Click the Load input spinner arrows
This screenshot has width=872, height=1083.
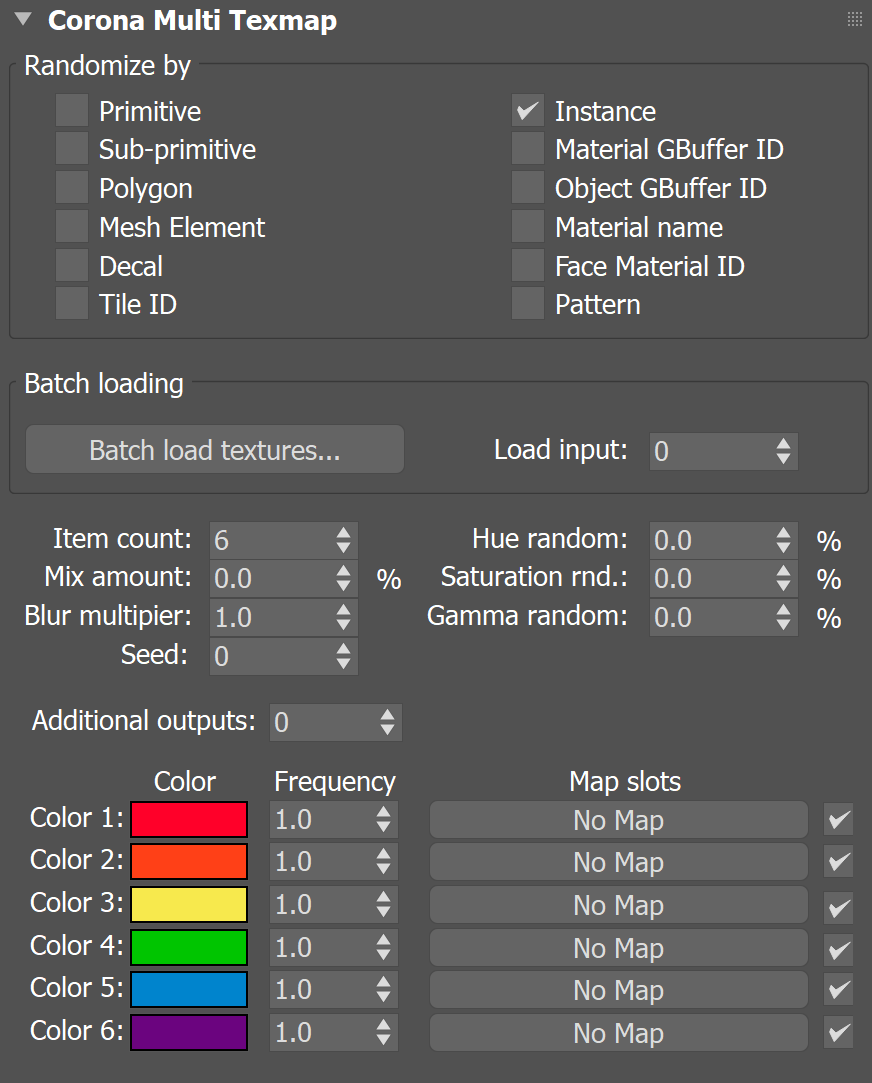pyautogui.click(x=784, y=451)
